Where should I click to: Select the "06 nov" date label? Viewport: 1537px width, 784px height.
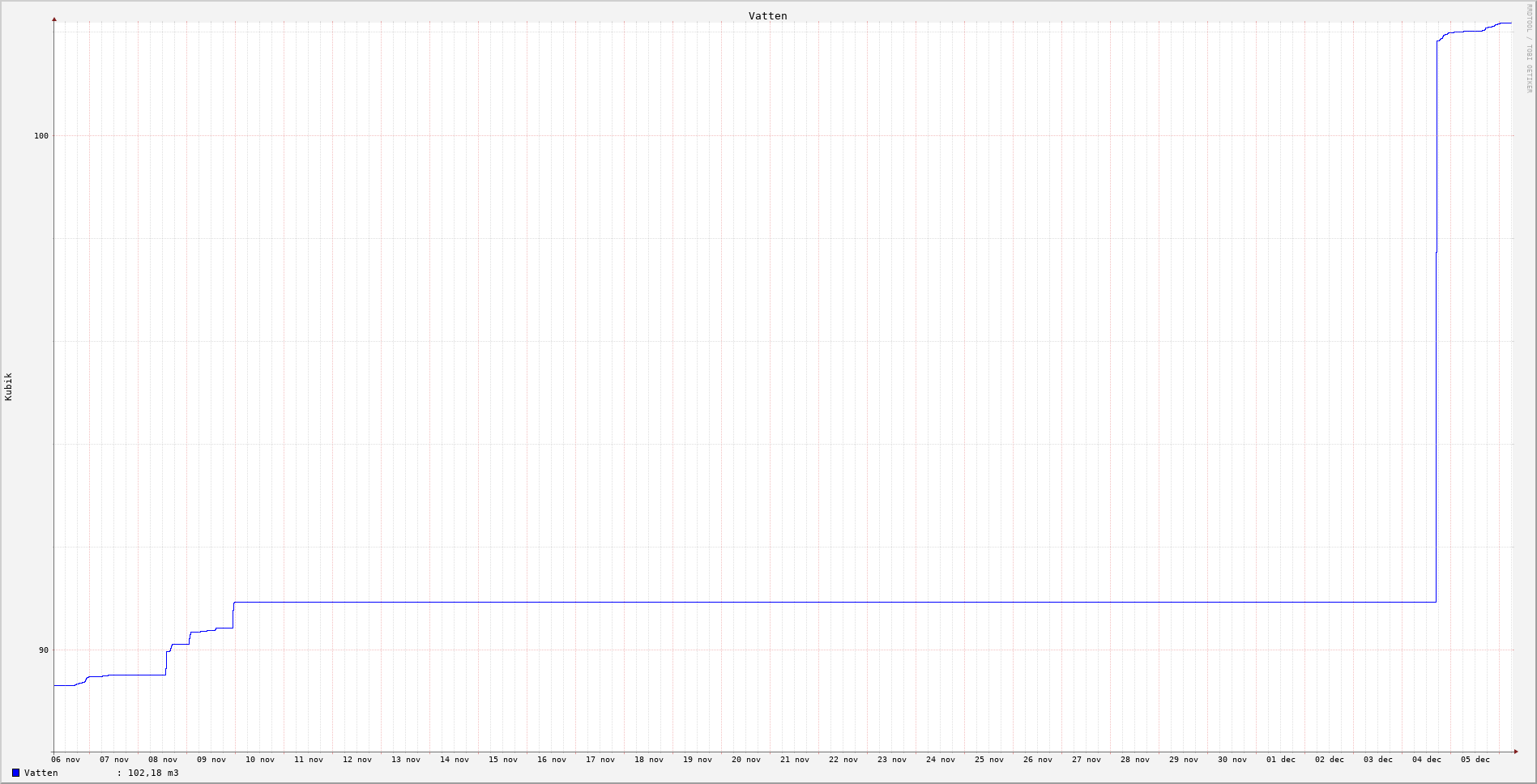66,760
